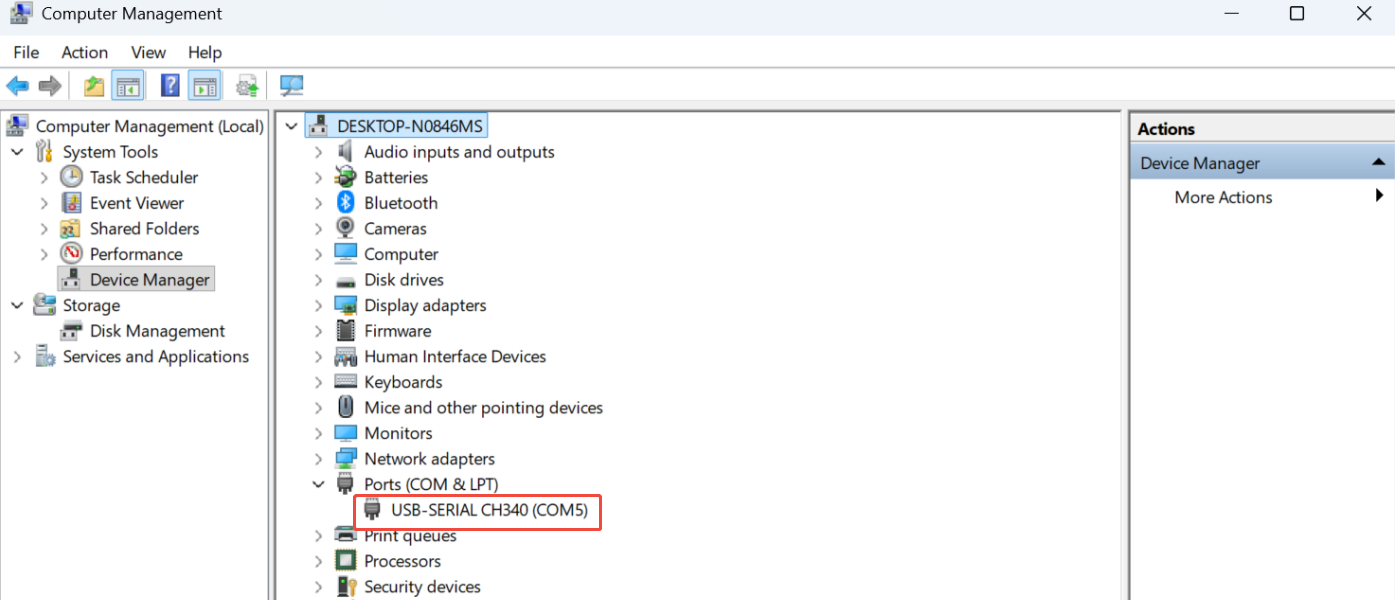Image resolution: width=1395 pixels, height=600 pixels.
Task: Click the Processors category icon
Action: (x=346, y=561)
